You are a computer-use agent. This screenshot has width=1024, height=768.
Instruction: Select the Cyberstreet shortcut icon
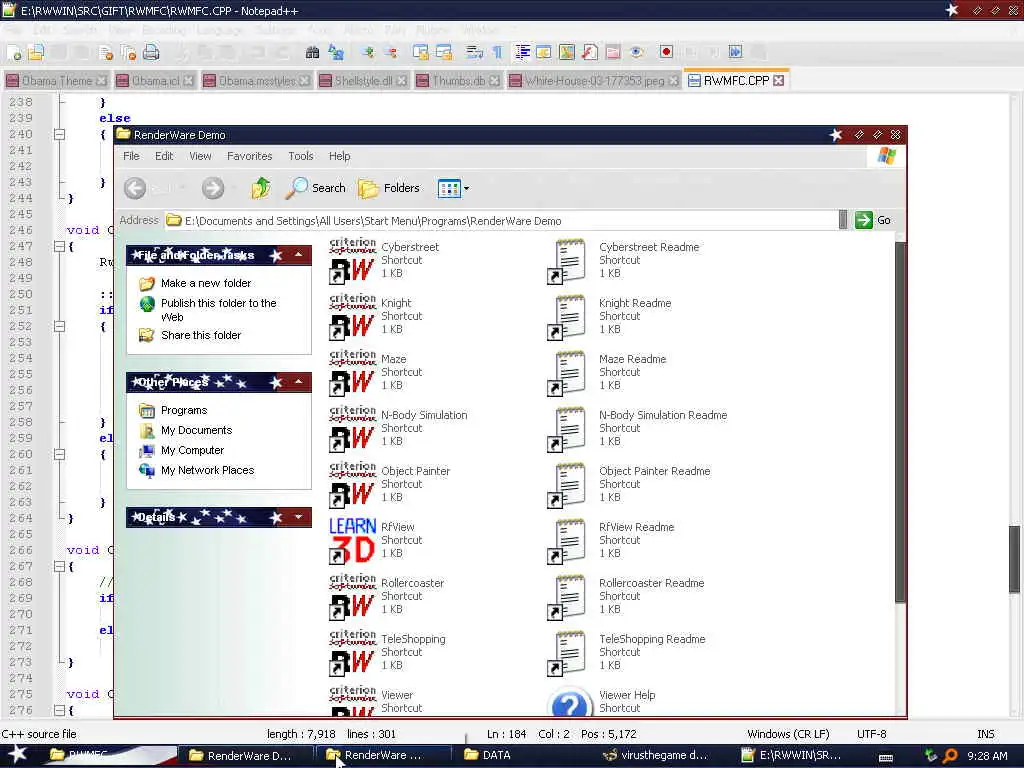click(353, 261)
